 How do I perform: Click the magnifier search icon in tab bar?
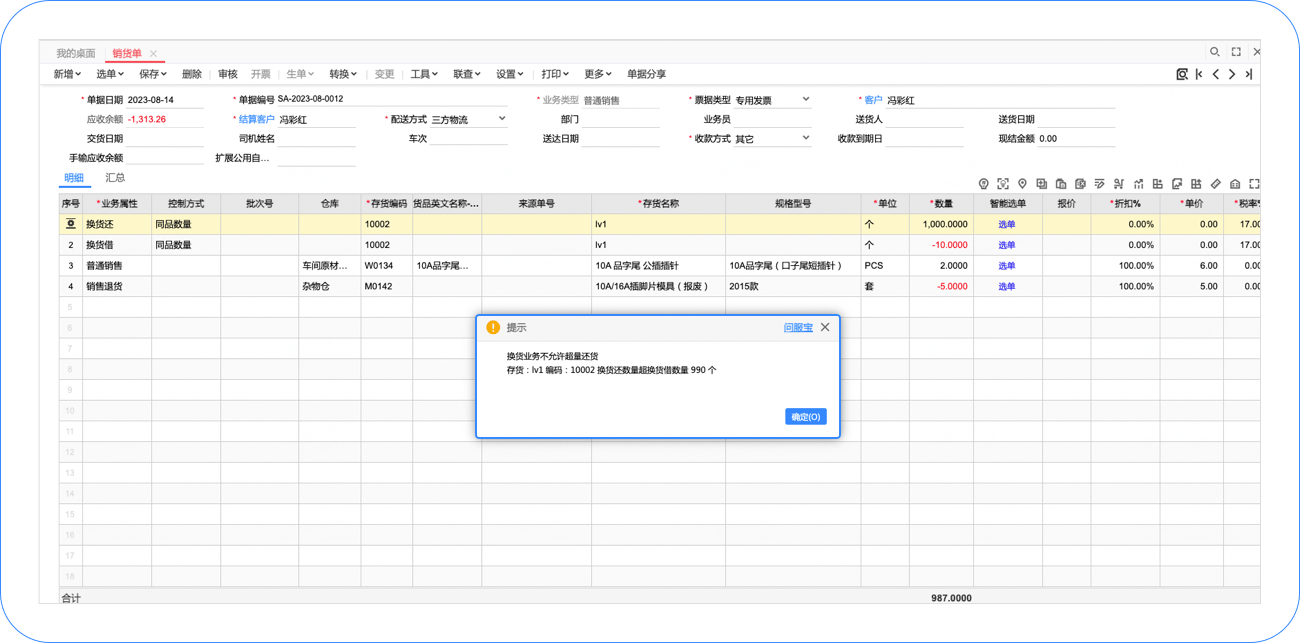coord(1215,52)
